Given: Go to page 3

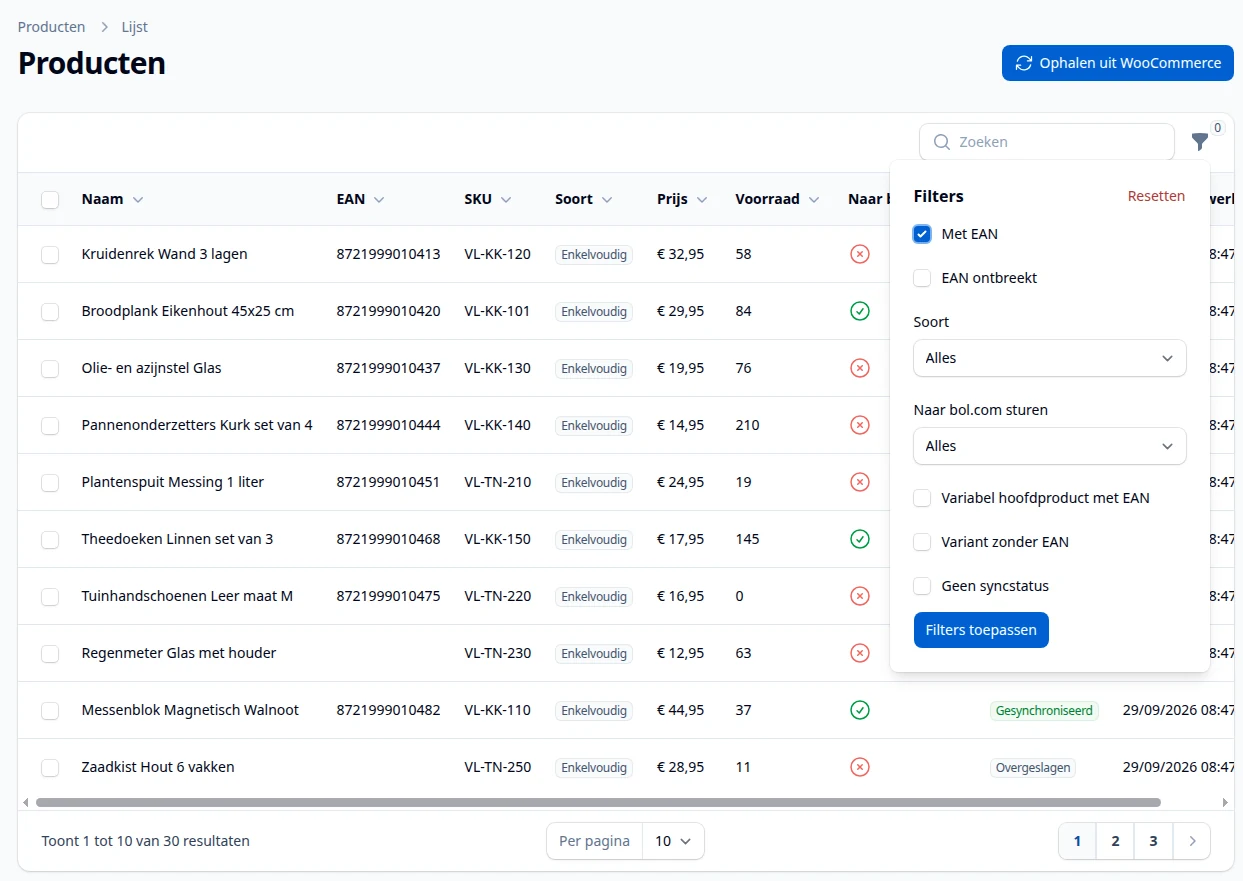Looking at the screenshot, I should (x=1153, y=841).
